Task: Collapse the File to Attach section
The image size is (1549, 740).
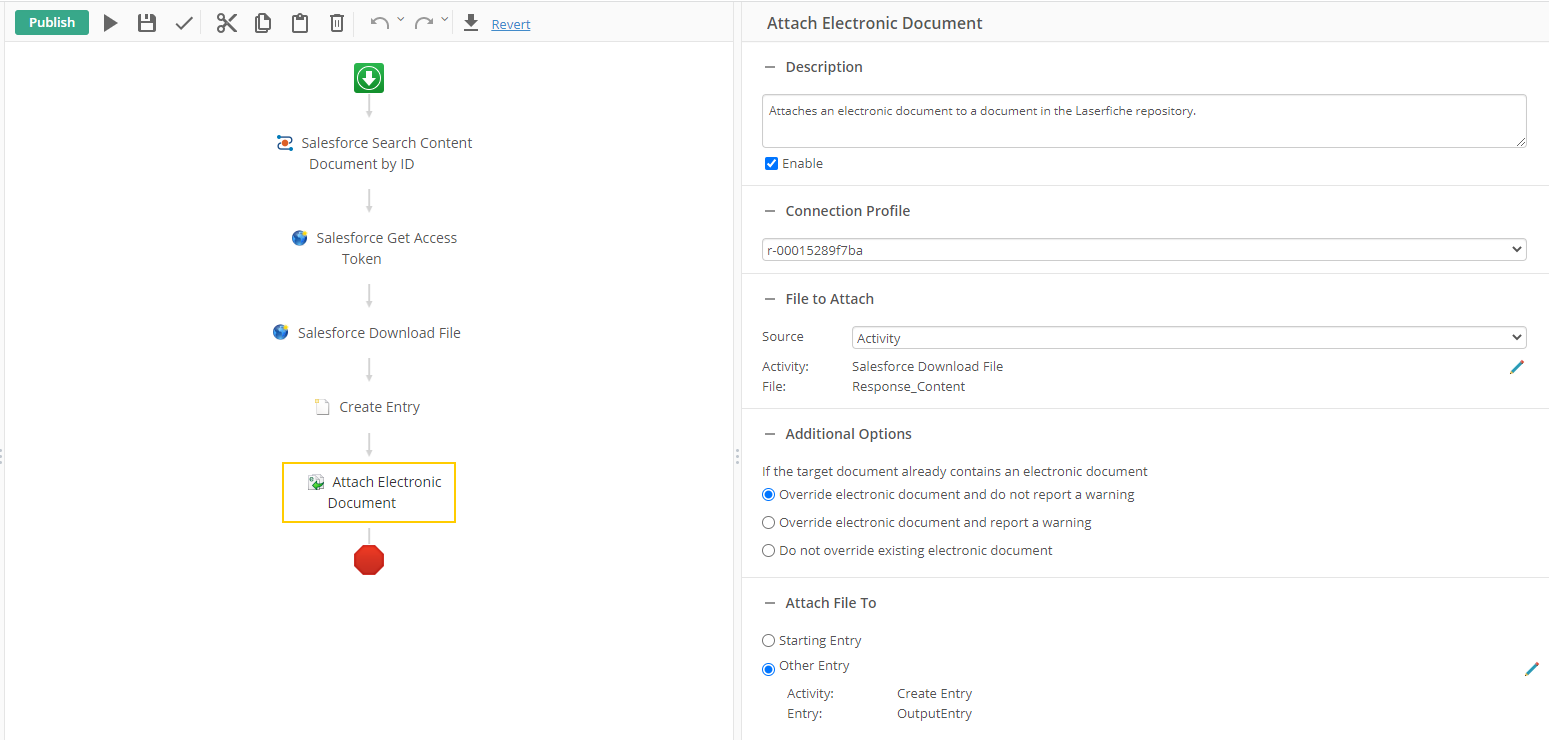Action: (769, 299)
